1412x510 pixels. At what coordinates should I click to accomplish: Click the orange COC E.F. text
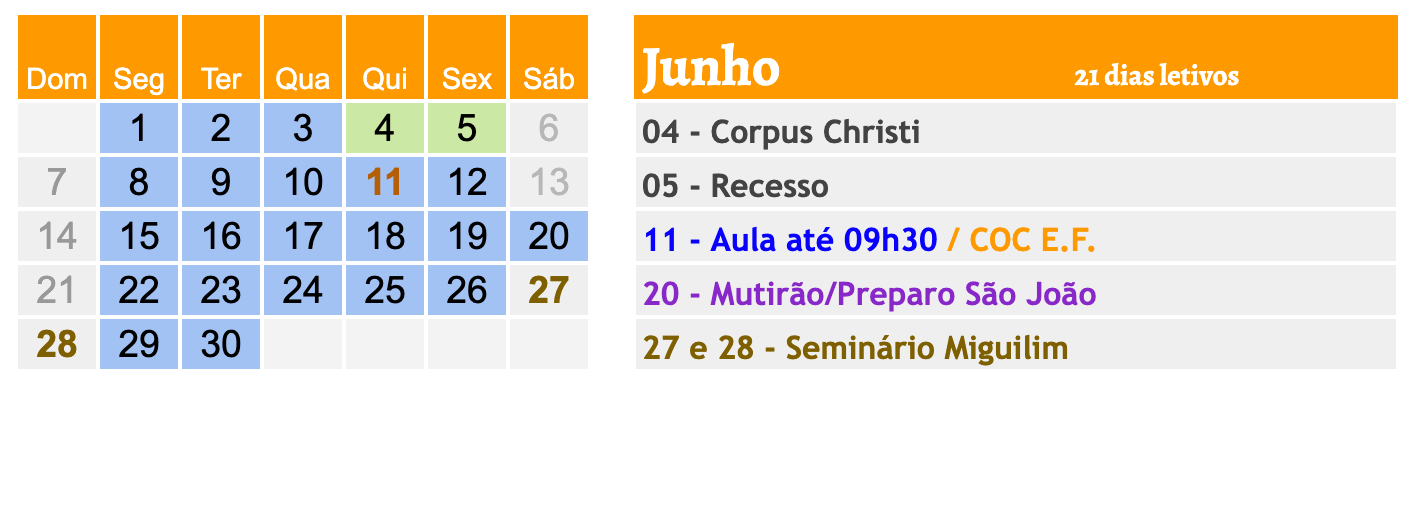[x=1030, y=240]
